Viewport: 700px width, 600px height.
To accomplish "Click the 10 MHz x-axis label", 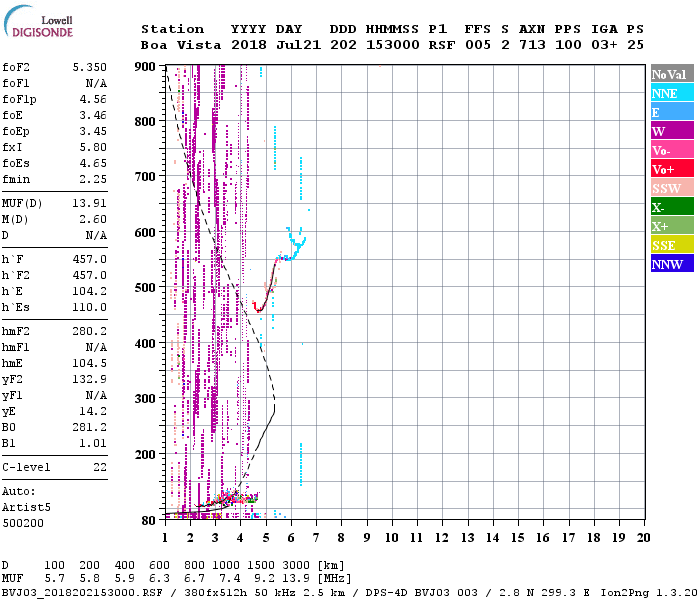I will click(x=392, y=538).
